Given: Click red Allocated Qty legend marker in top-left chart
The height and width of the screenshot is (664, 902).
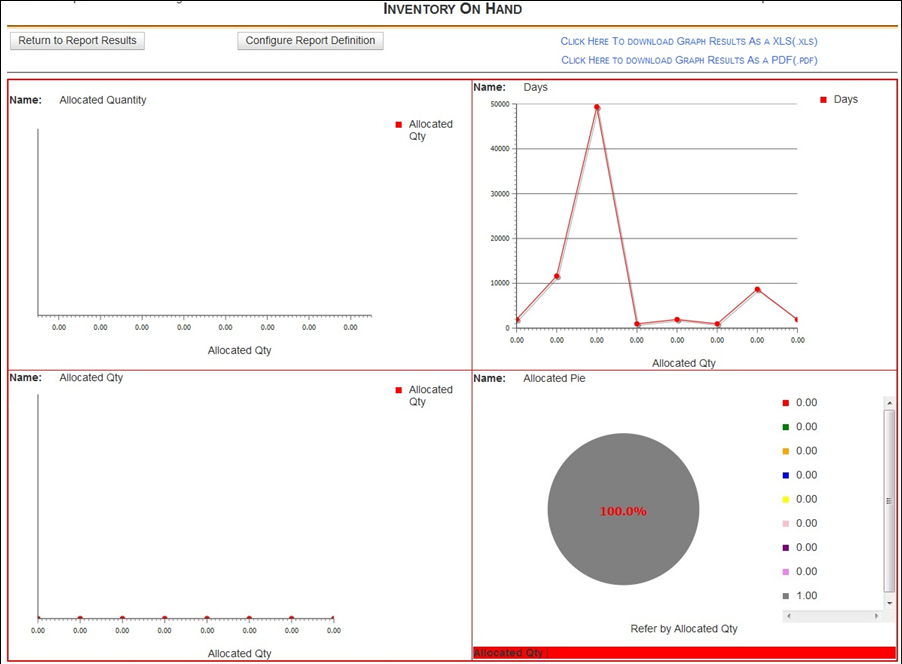Looking at the screenshot, I should pos(399,125).
